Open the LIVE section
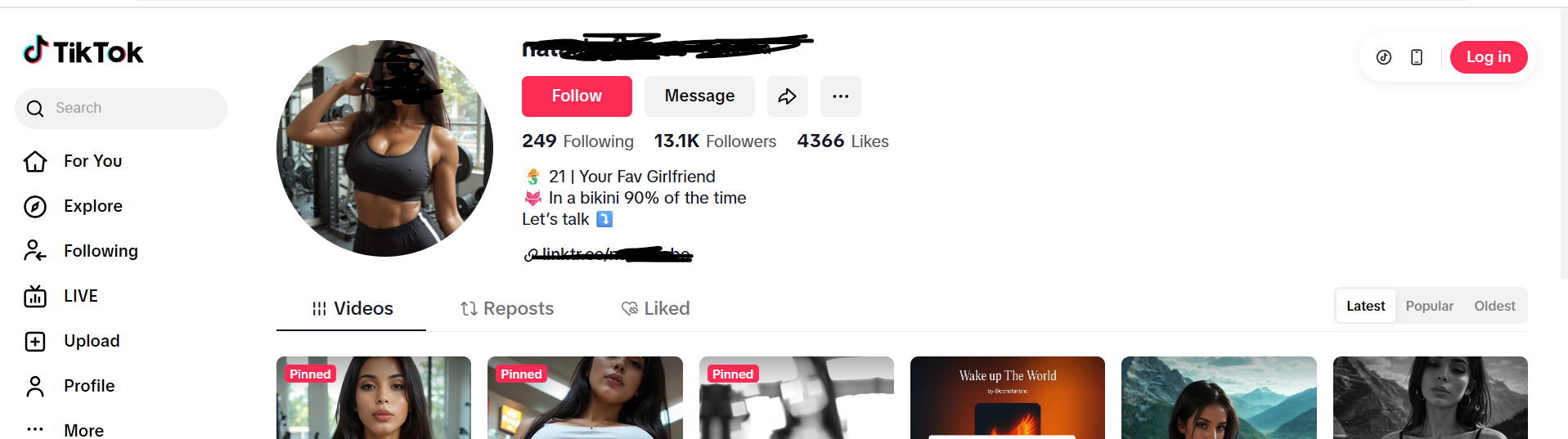Image resolution: width=1568 pixels, height=439 pixels. pos(80,296)
